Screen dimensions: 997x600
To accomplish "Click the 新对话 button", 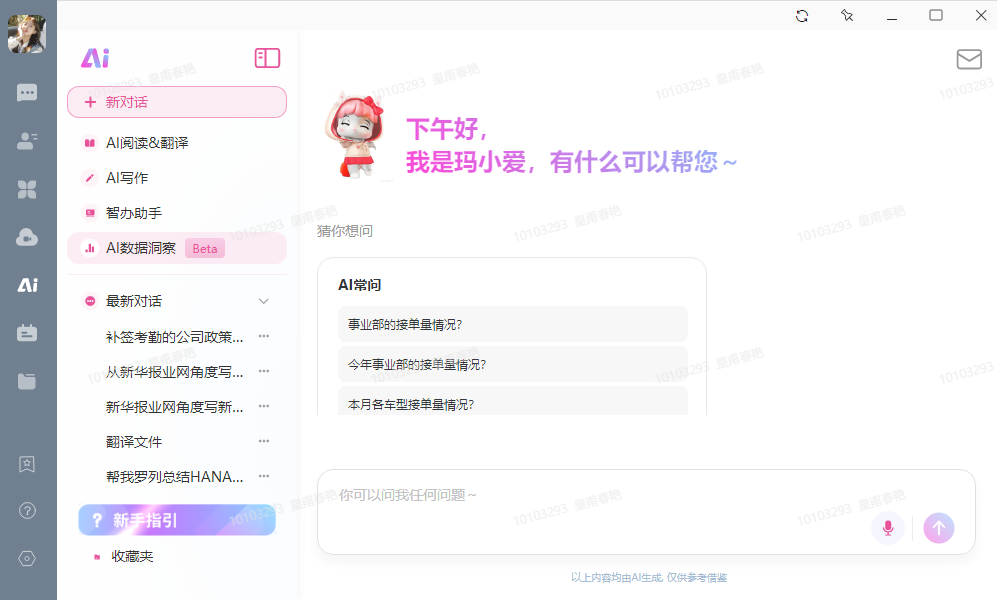I will pos(177,102).
